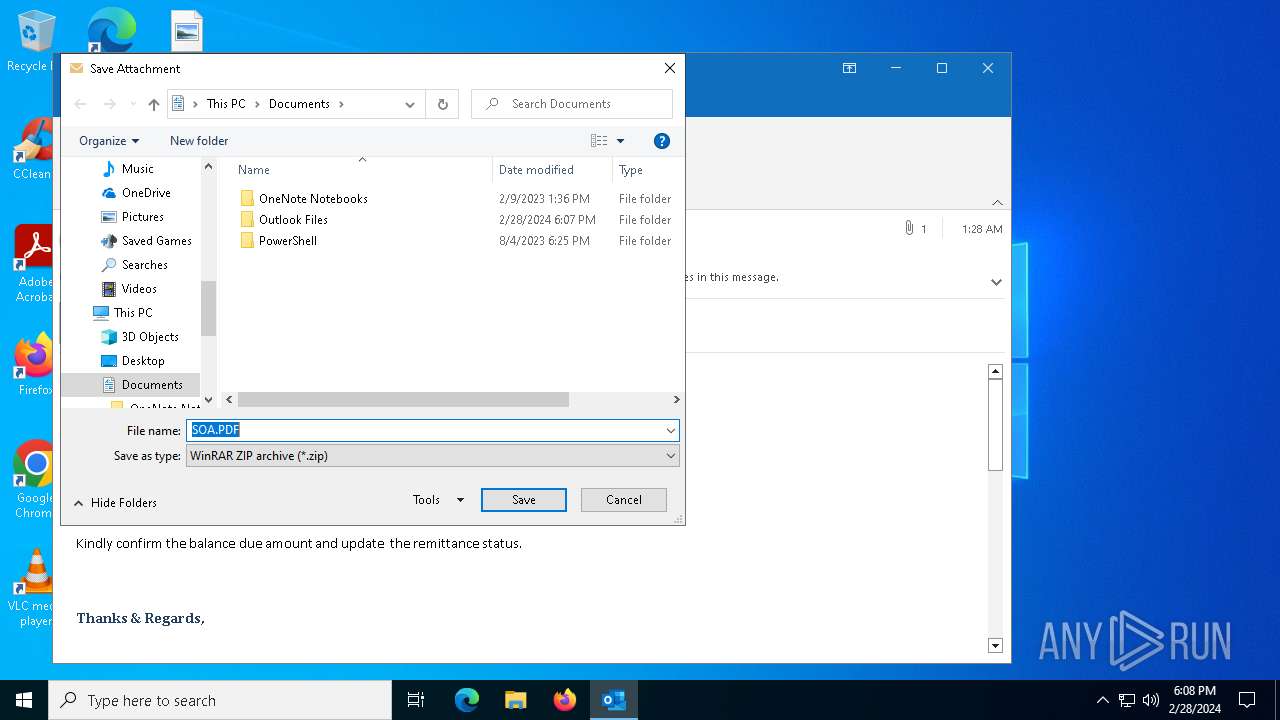Select Videos in the navigation pane
This screenshot has width=1280, height=720.
[139, 289]
